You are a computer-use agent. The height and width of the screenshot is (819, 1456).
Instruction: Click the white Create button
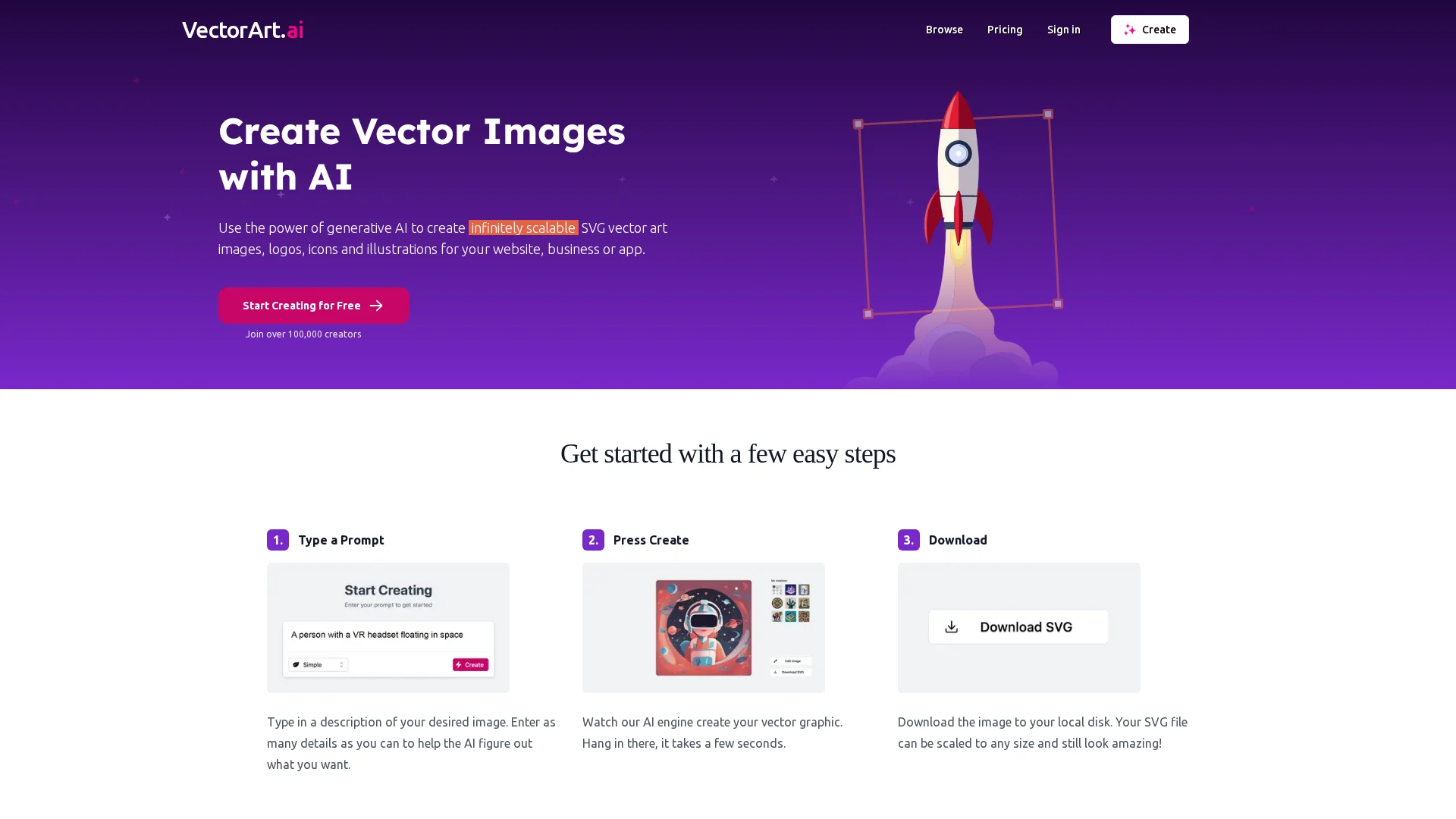(1150, 30)
